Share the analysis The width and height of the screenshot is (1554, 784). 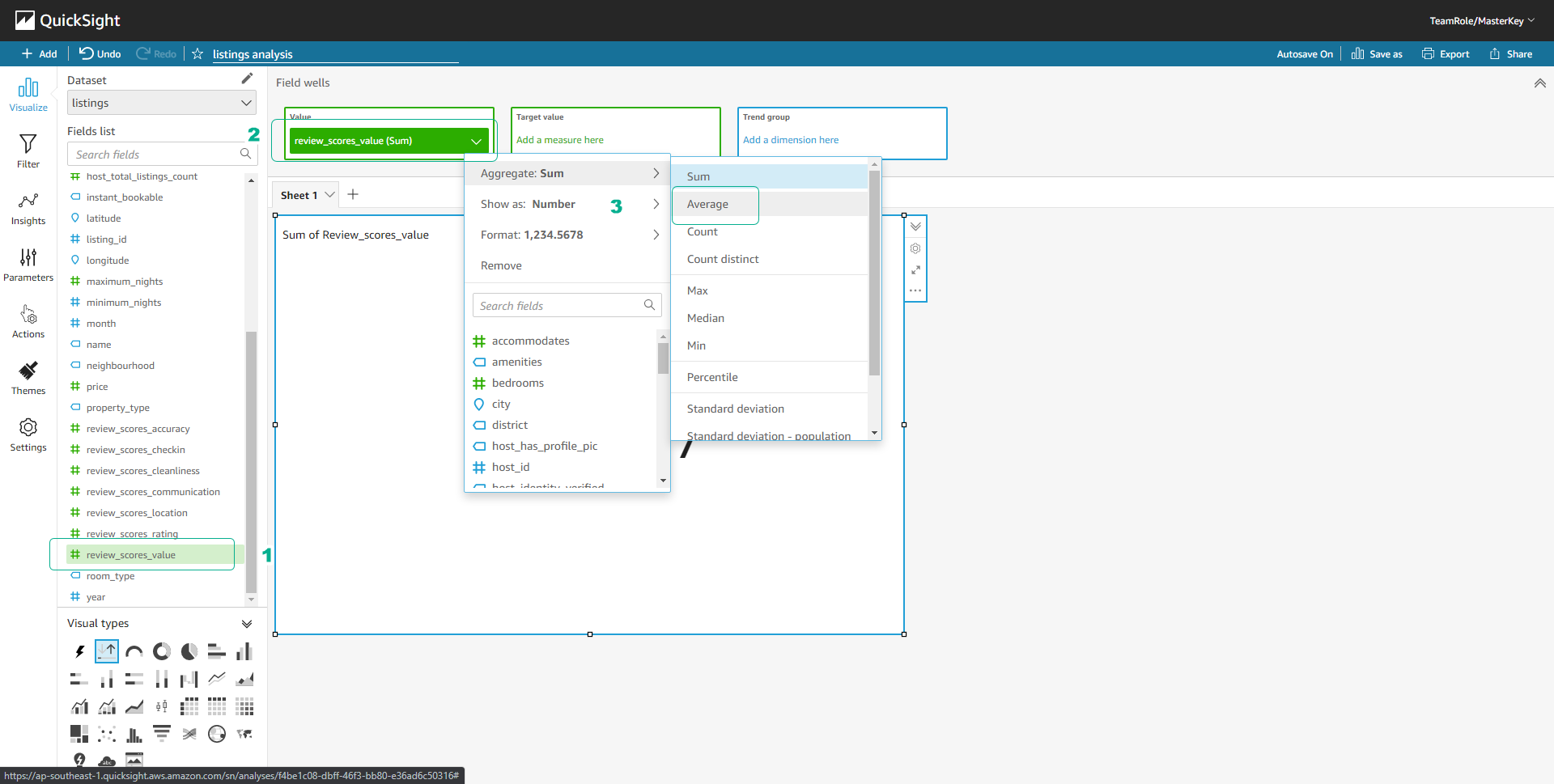pyautogui.click(x=1511, y=53)
